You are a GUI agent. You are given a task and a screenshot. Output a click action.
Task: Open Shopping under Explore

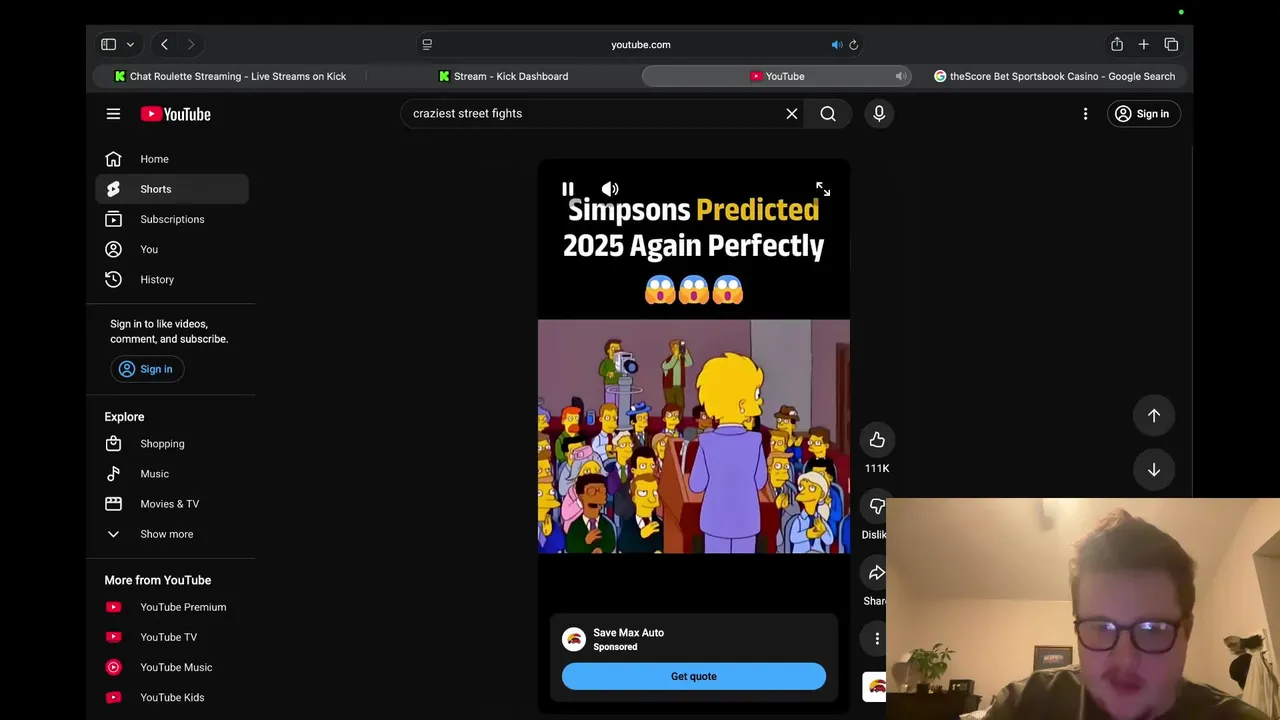pos(172,444)
